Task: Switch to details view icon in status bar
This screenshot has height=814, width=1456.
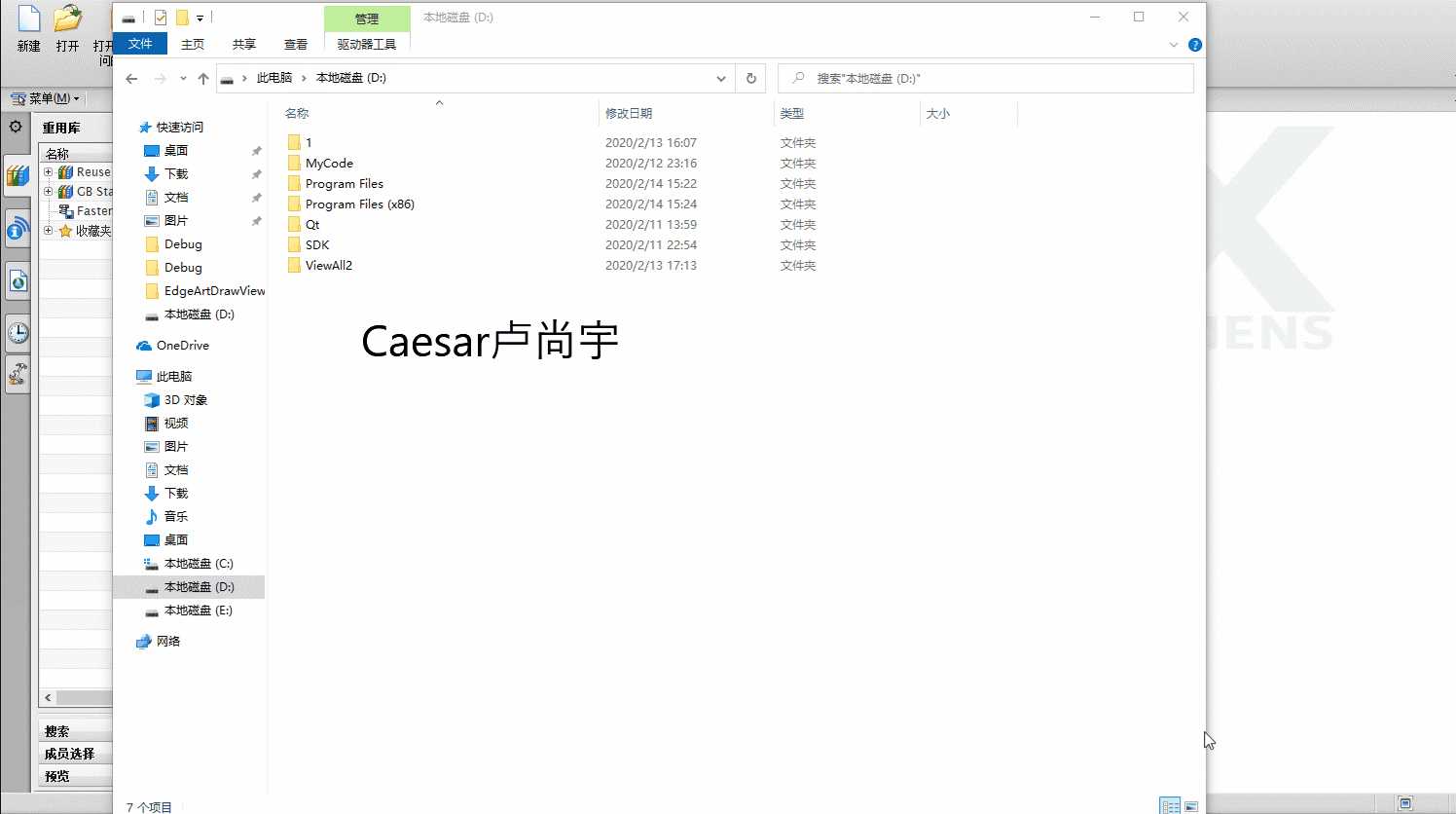Action: coord(1170,805)
